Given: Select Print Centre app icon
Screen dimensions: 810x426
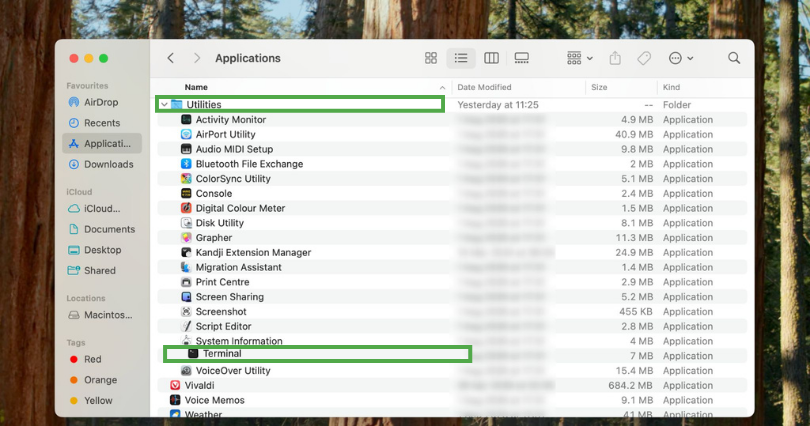Looking at the screenshot, I should tap(186, 282).
